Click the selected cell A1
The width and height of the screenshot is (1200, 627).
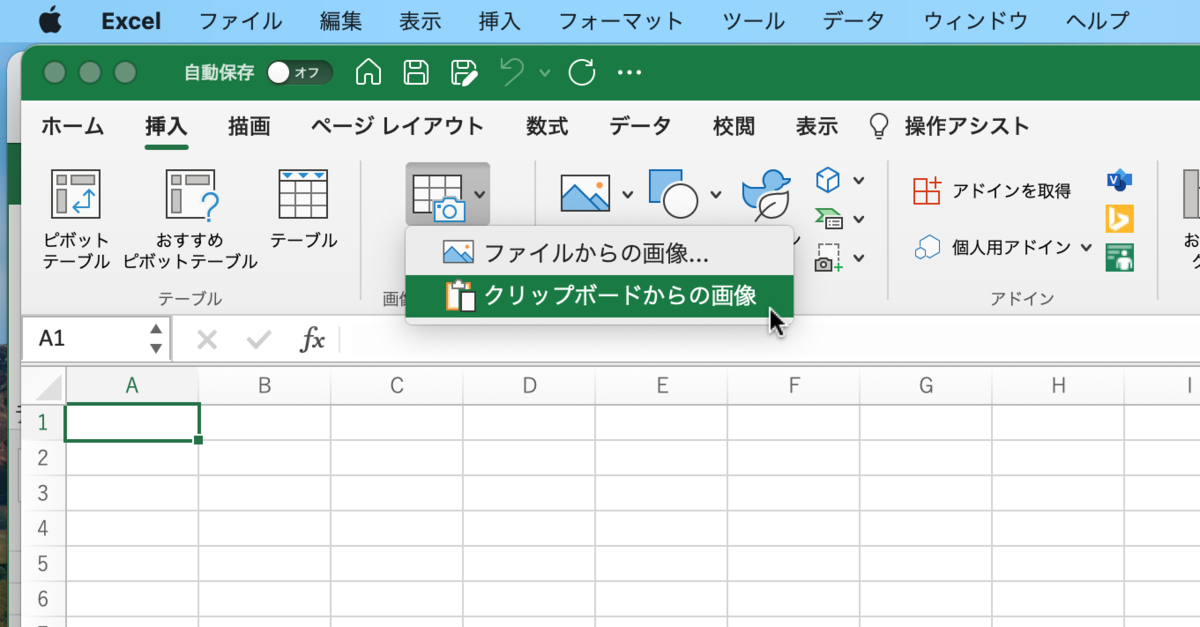coord(132,422)
